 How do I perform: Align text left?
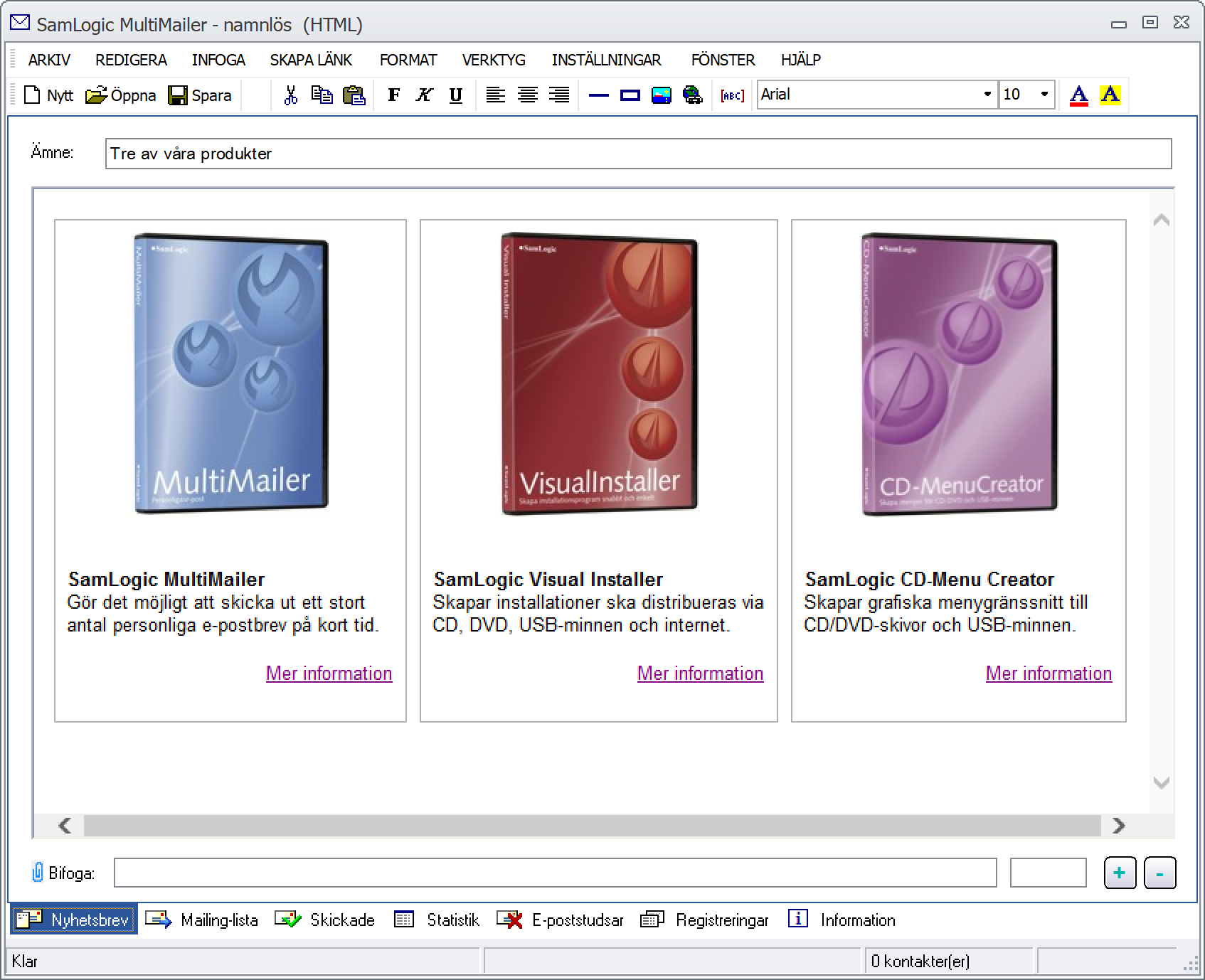pyautogui.click(x=496, y=95)
